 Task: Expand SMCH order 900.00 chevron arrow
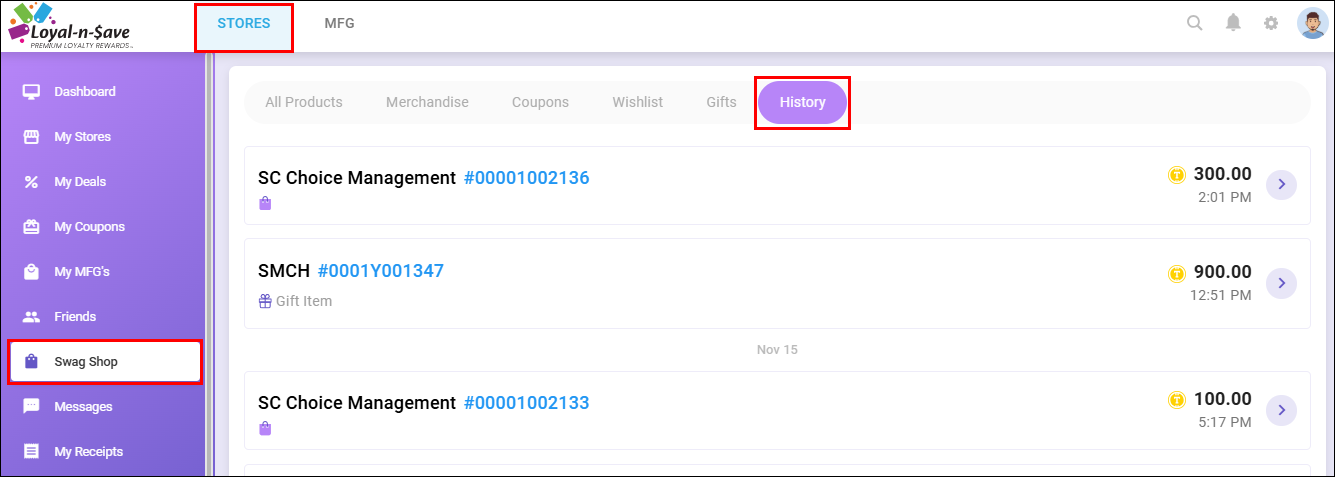pyautogui.click(x=1281, y=283)
